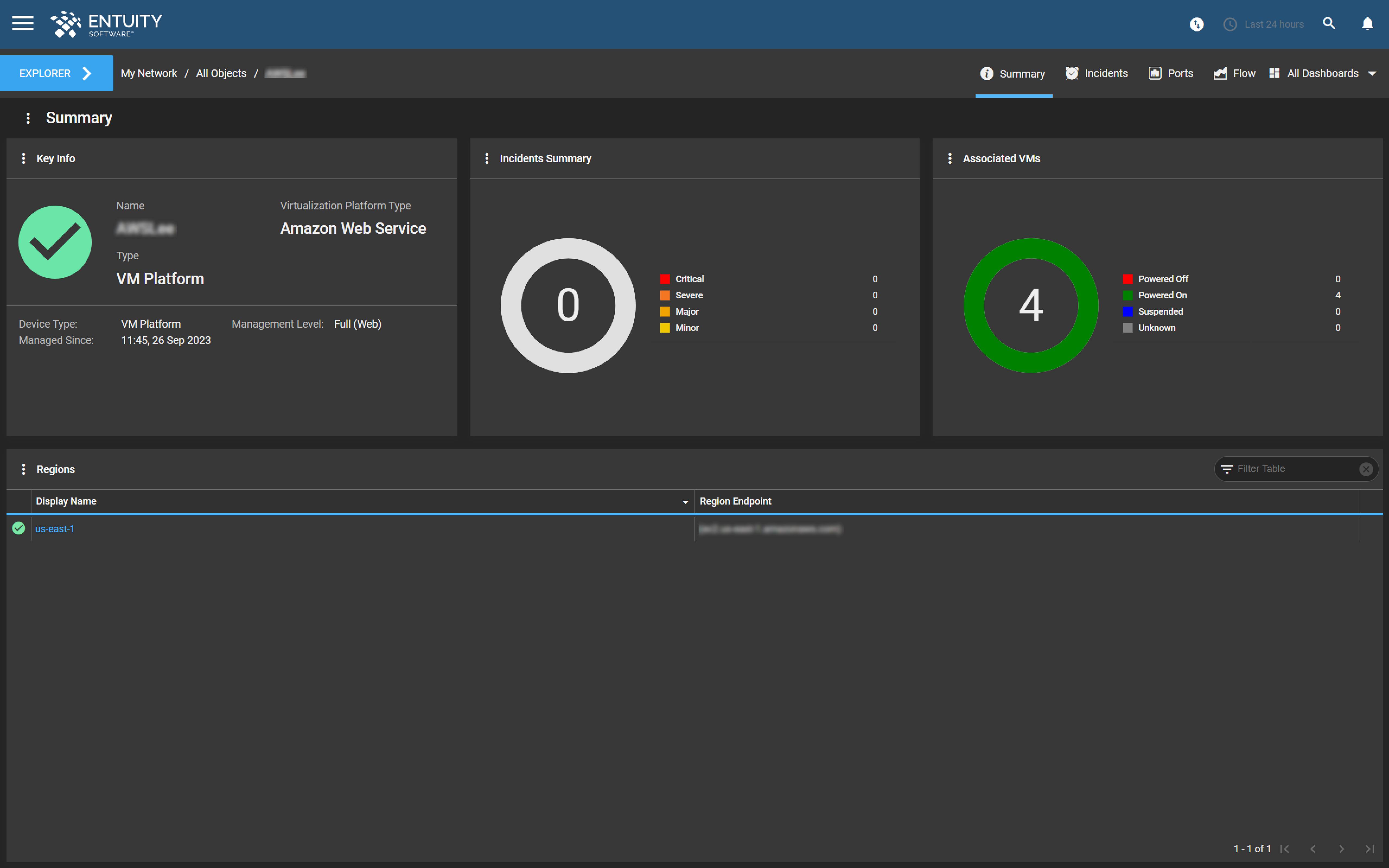Expand the EXPLORER panel
1389x868 pixels.
point(56,74)
